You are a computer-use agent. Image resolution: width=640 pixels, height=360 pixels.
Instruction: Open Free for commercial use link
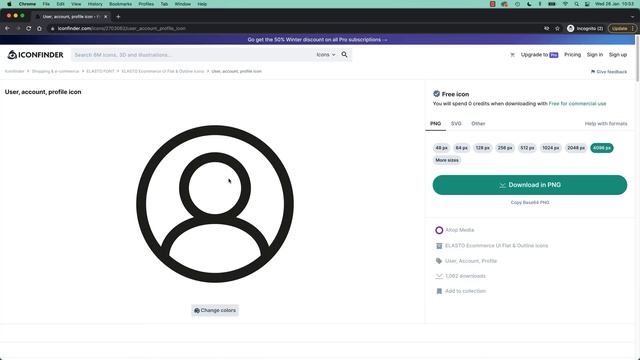(577, 104)
